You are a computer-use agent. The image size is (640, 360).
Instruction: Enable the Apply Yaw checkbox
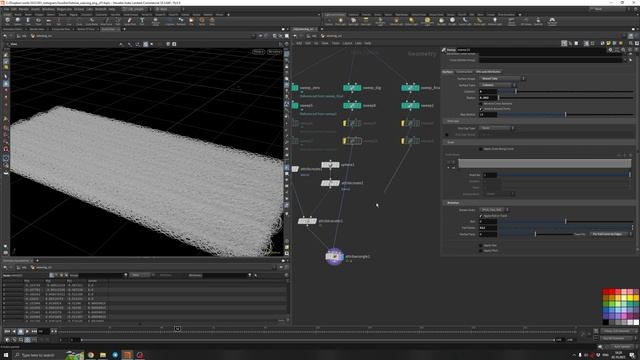click(x=481, y=246)
